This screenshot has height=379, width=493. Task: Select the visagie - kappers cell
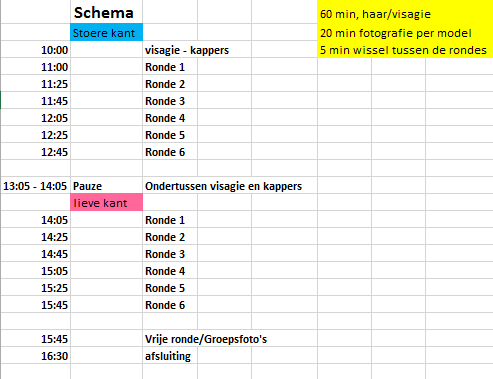tap(170, 50)
